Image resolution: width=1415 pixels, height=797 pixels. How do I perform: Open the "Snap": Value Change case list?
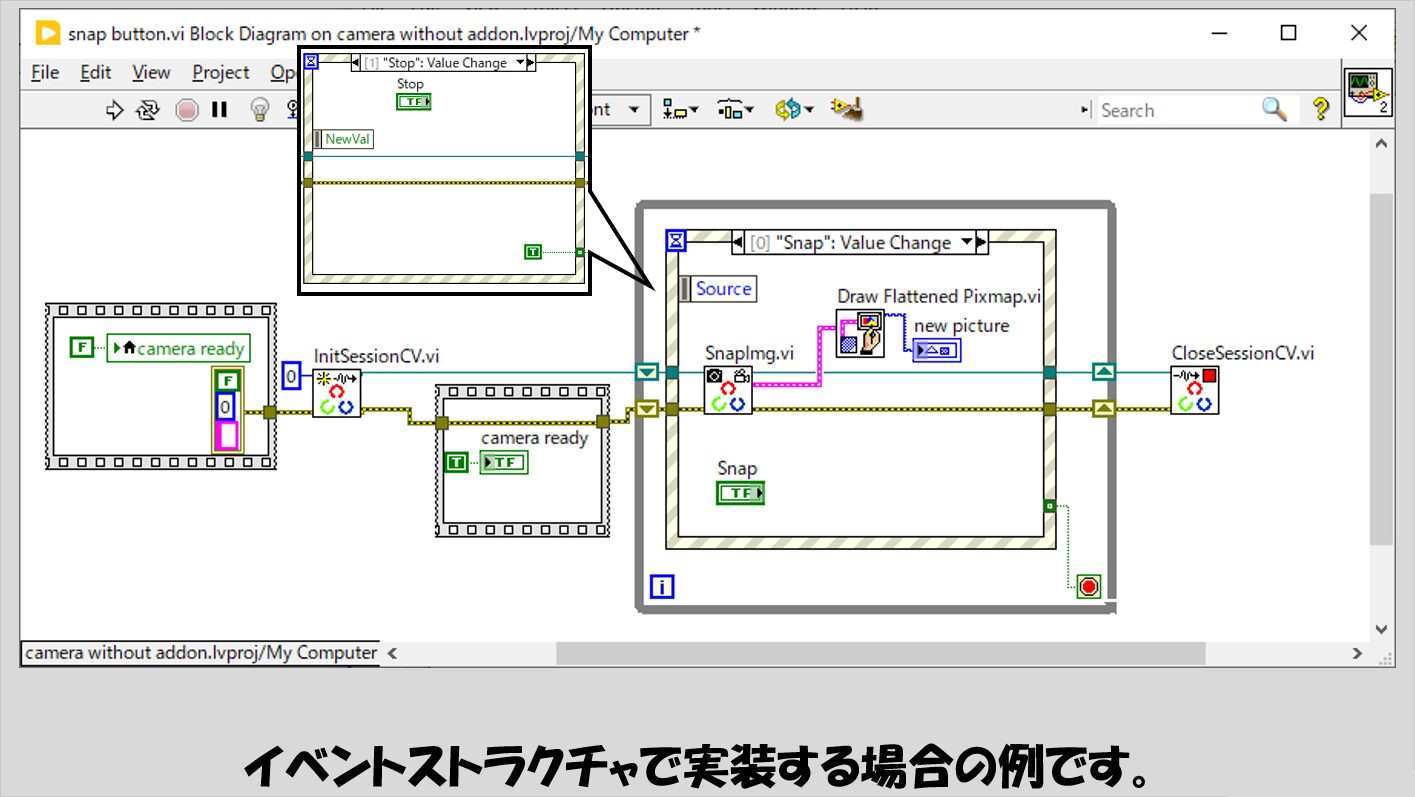966,242
